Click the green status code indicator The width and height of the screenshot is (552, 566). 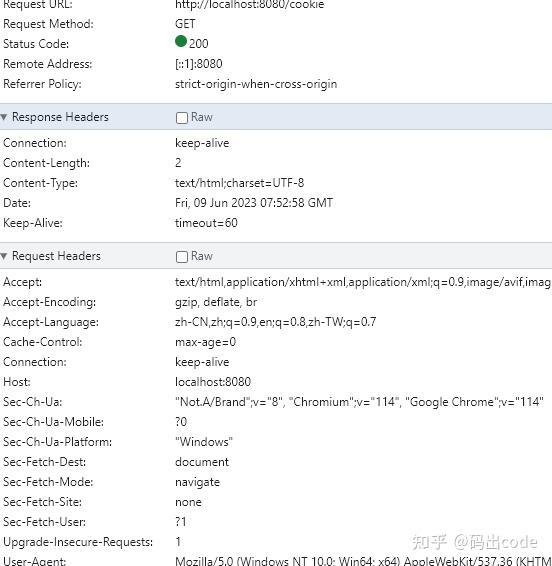[x=181, y=41]
